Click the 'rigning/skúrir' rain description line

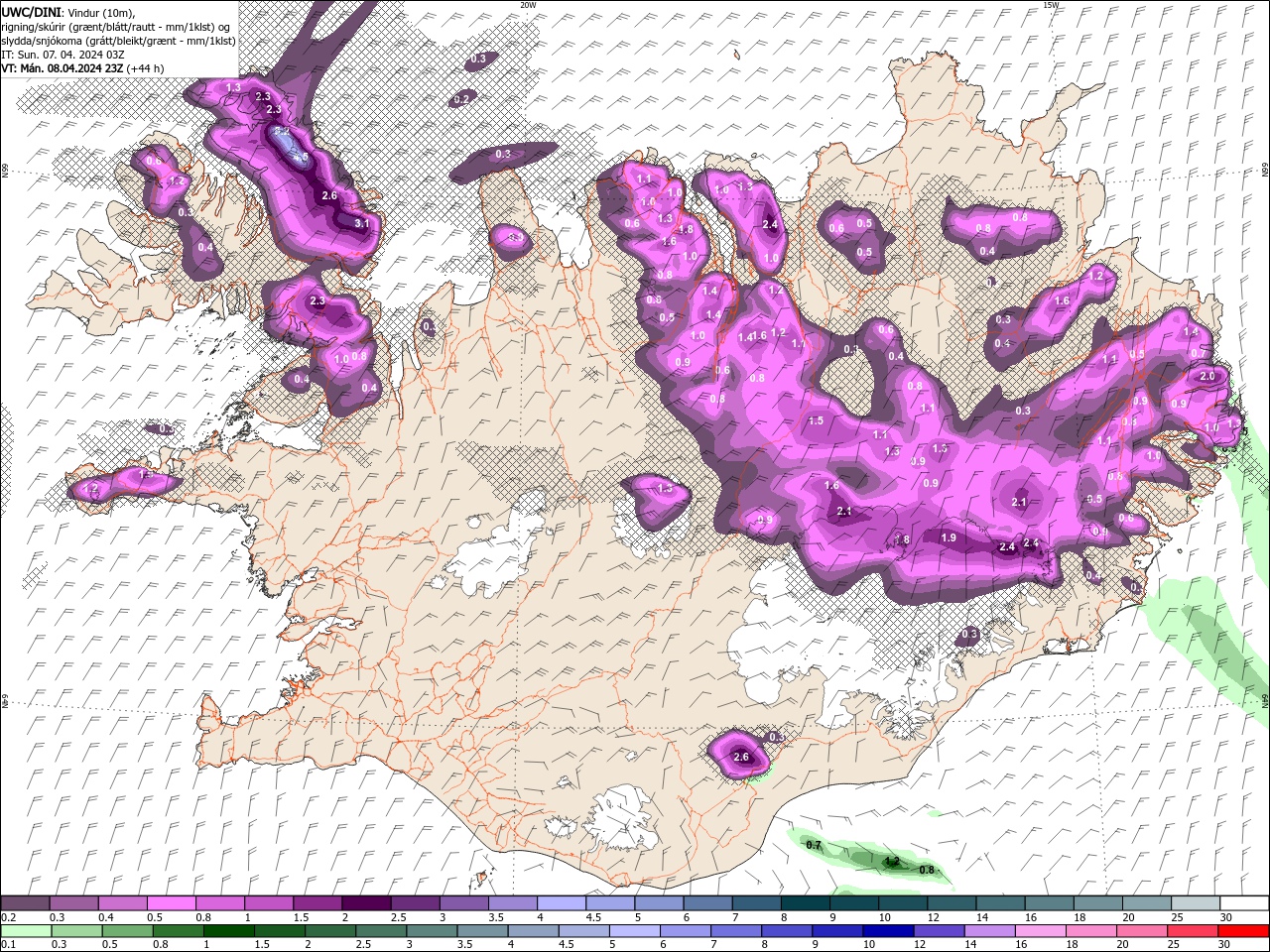pos(117,26)
